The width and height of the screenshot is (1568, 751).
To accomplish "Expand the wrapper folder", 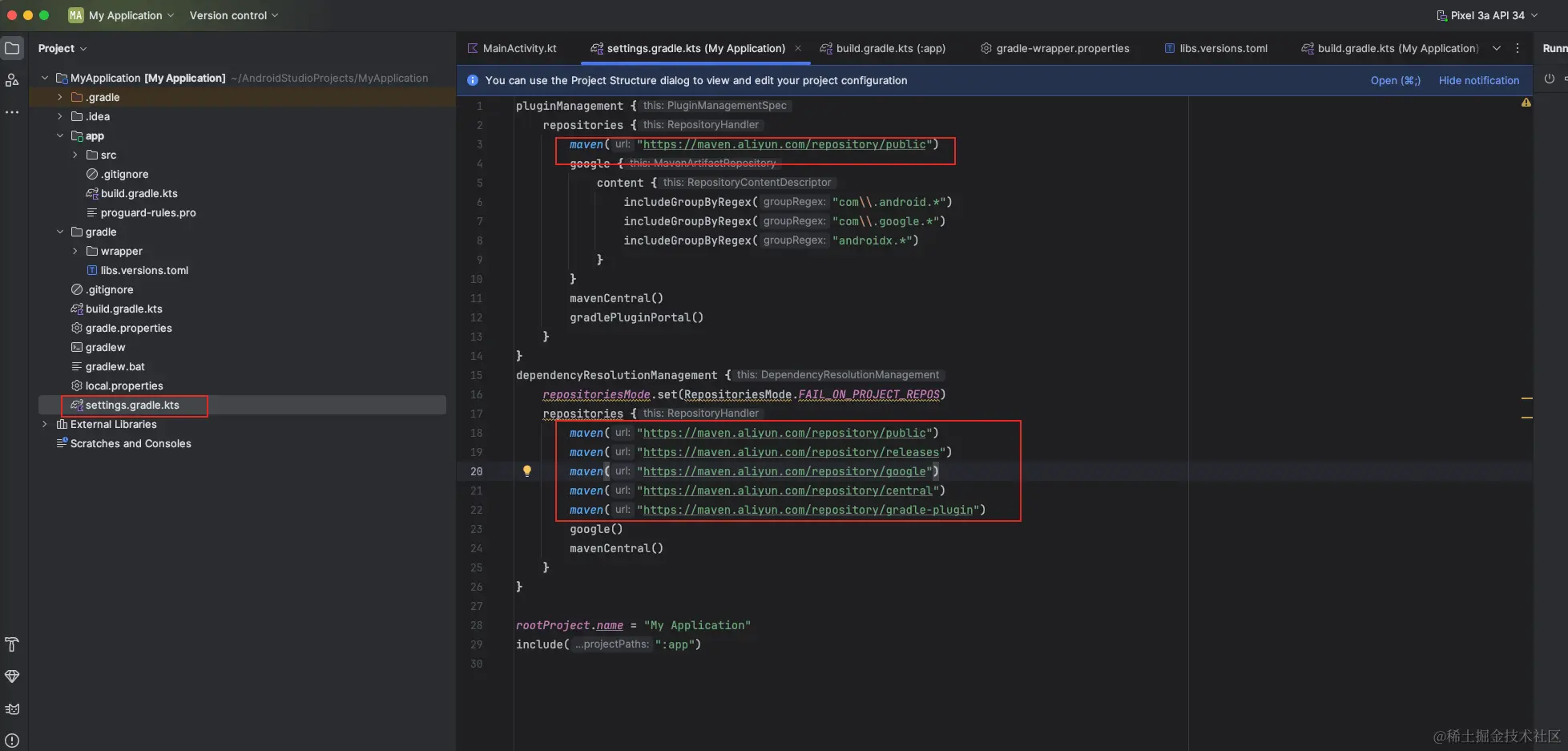I will pos(75,251).
